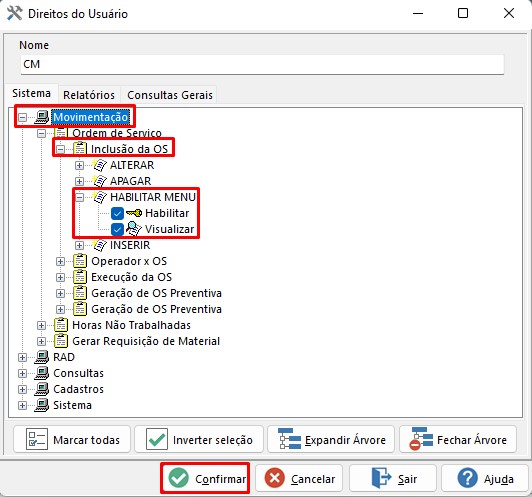Select the Horas Não Trabalhadas label
This screenshot has width=532, height=497.
[x=131, y=325]
